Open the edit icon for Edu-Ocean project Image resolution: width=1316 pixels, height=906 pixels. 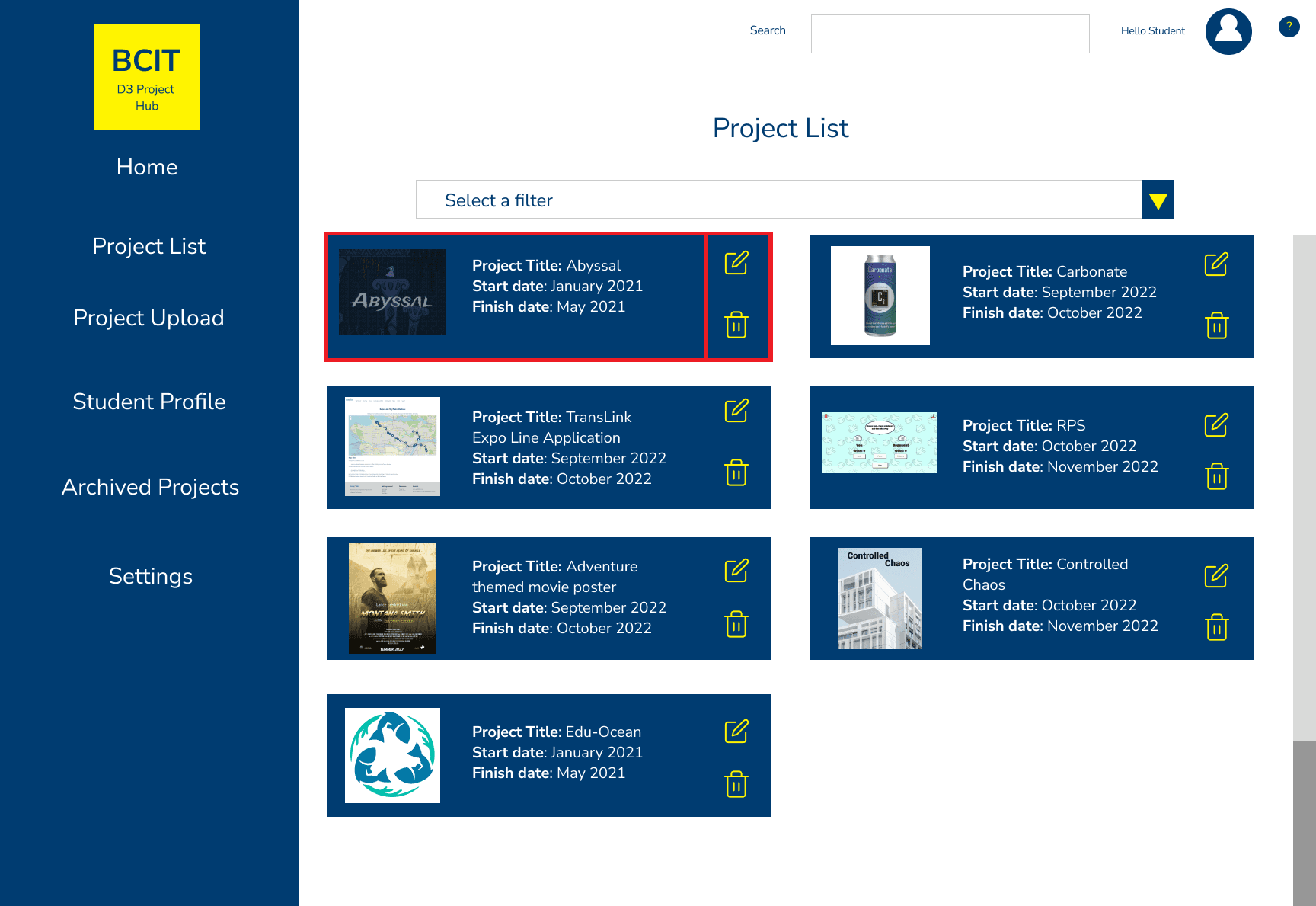(x=736, y=732)
